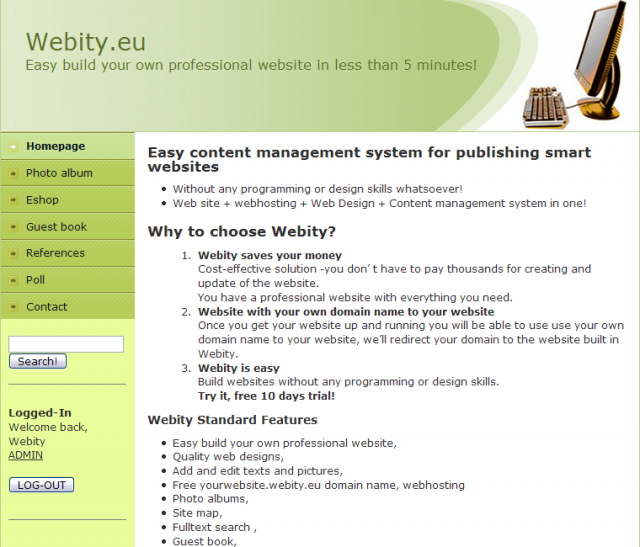The image size is (640, 547).
Task: Click the arrow icon beside Eshop
Action: pyautogui.click(x=13, y=200)
